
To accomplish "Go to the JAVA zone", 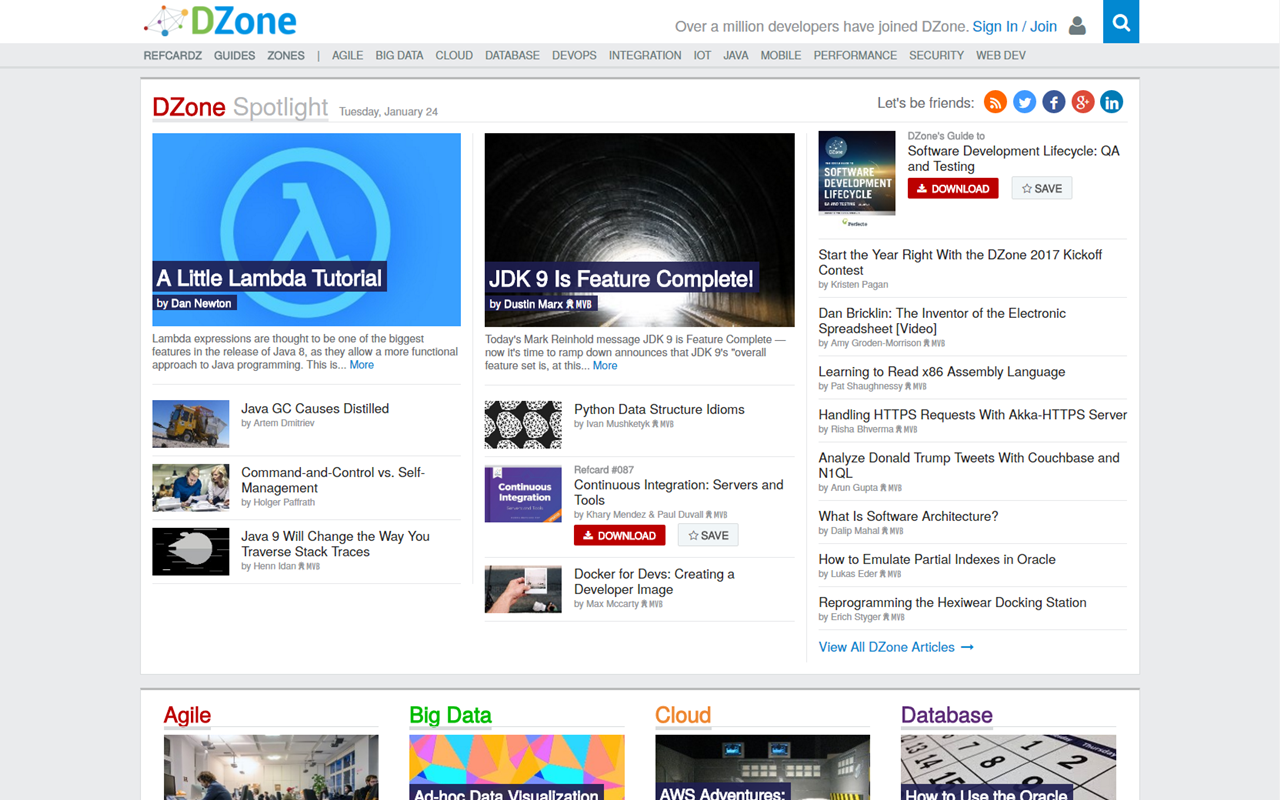I will click(x=736, y=56).
